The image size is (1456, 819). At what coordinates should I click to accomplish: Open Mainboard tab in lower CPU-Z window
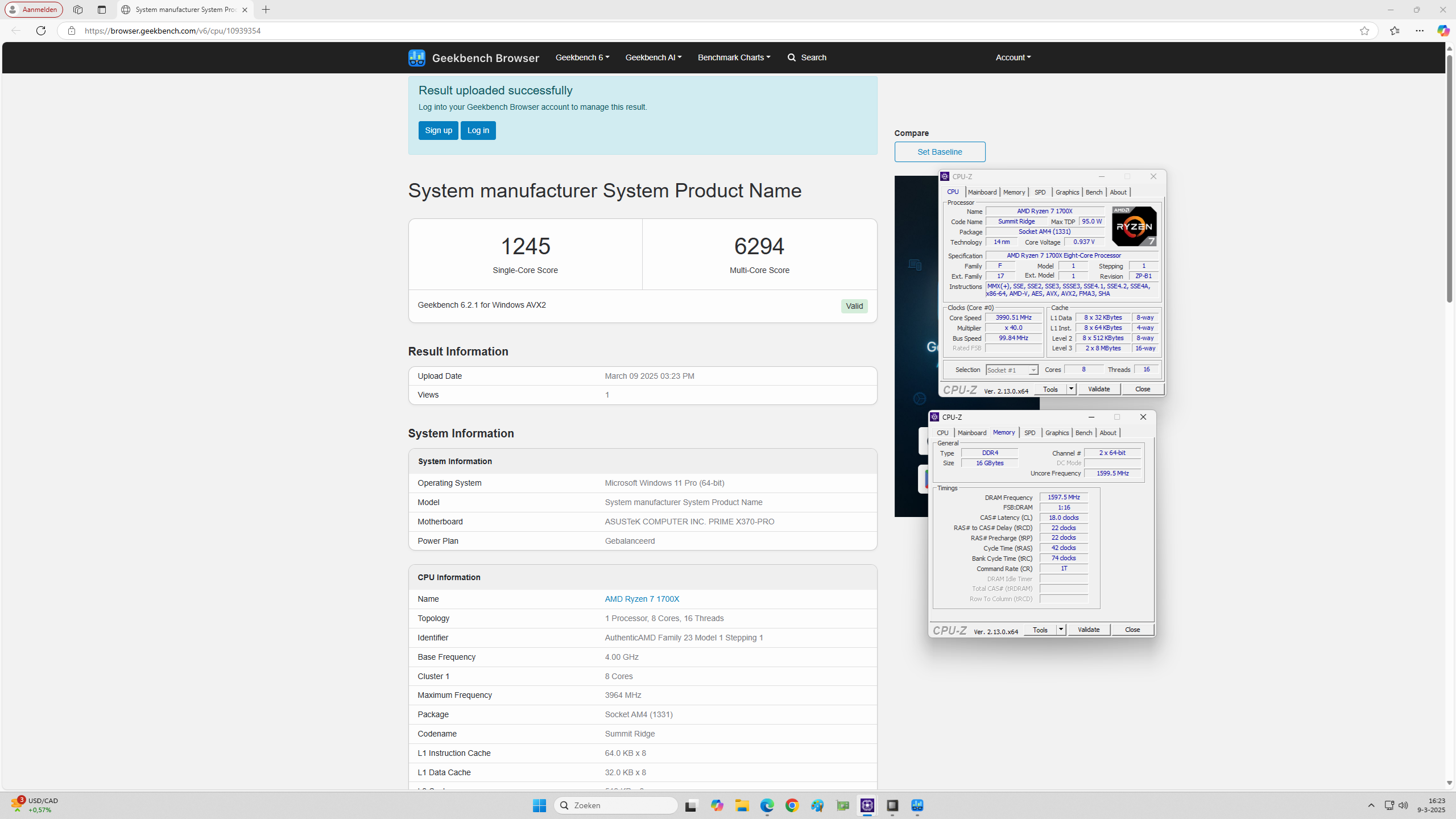(972, 433)
